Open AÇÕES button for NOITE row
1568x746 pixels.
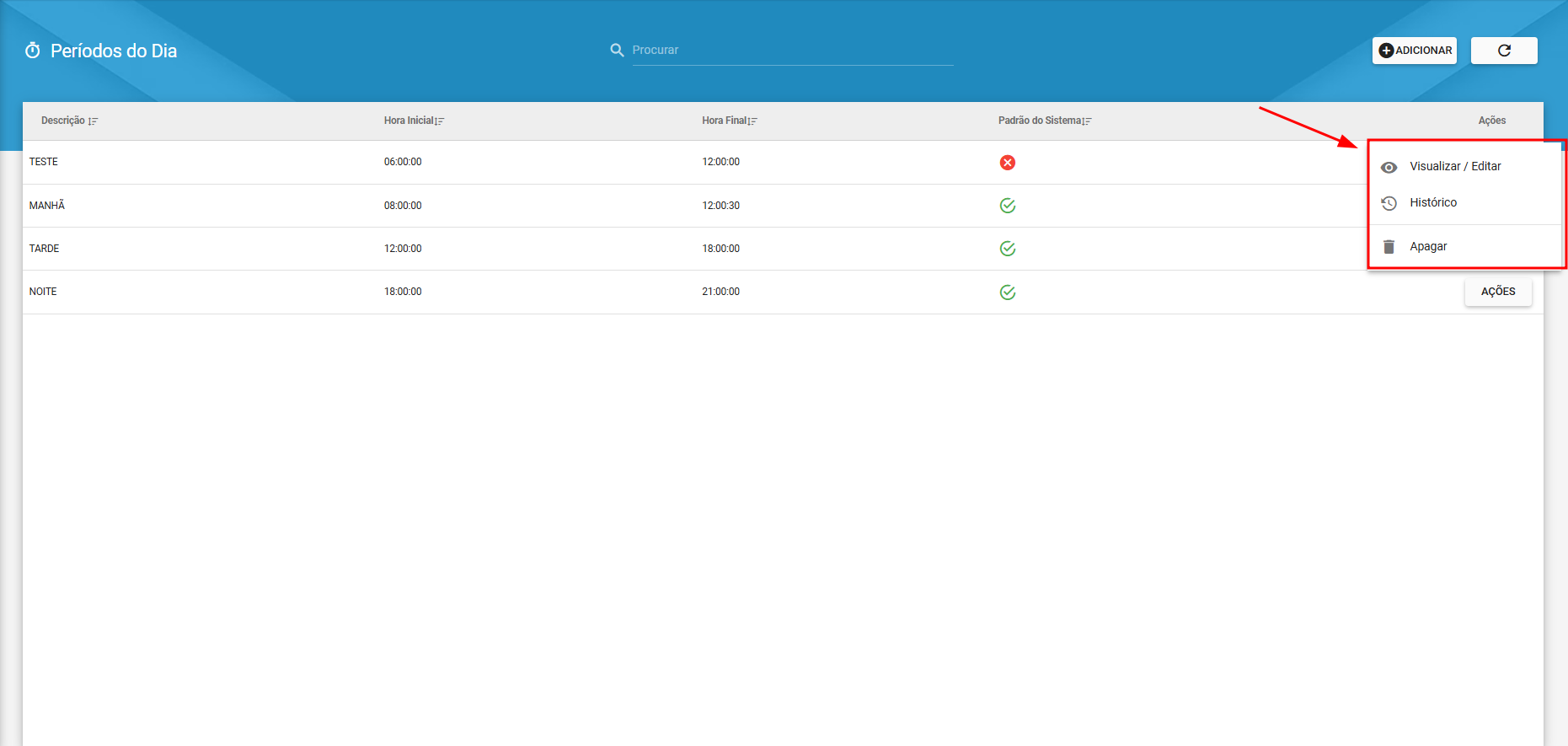(x=1498, y=292)
